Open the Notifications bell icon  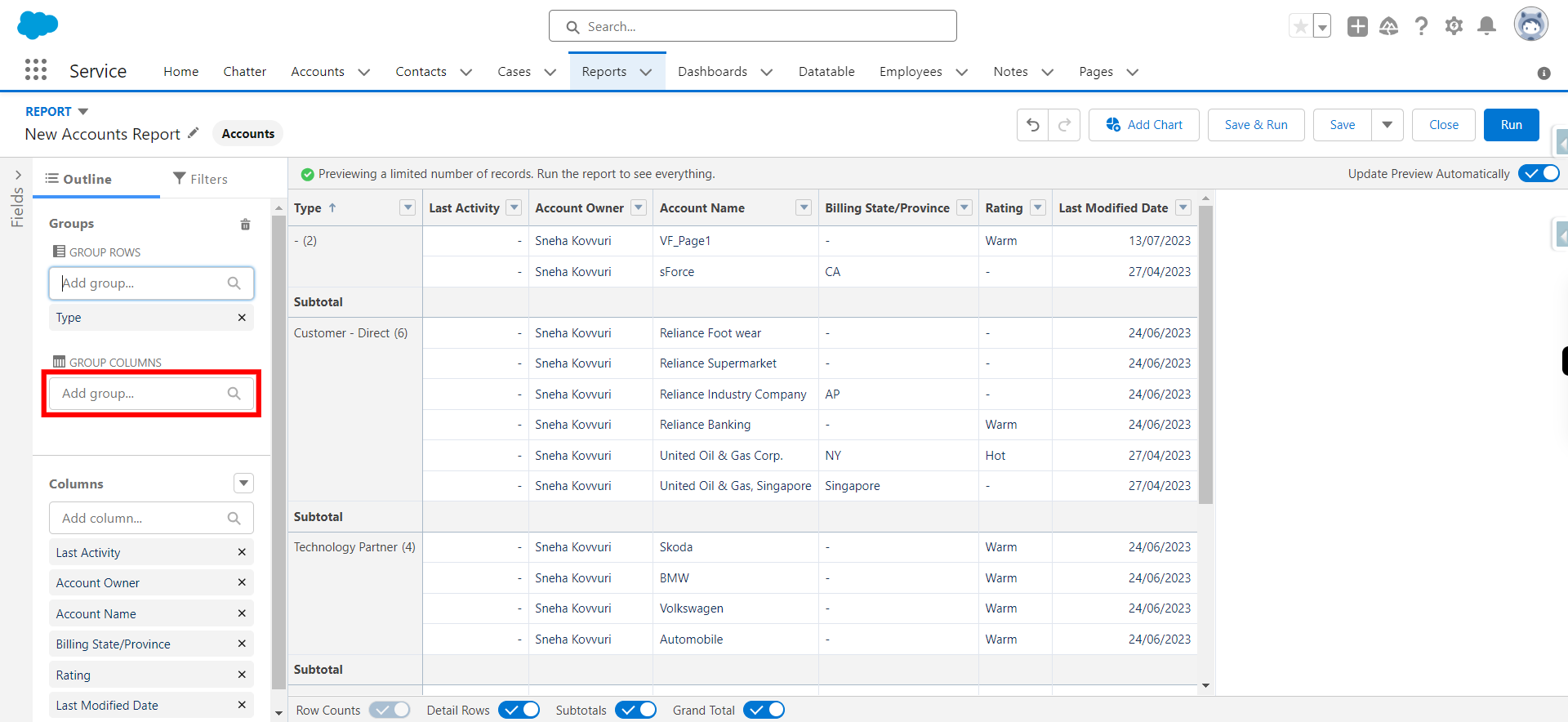tap(1487, 26)
